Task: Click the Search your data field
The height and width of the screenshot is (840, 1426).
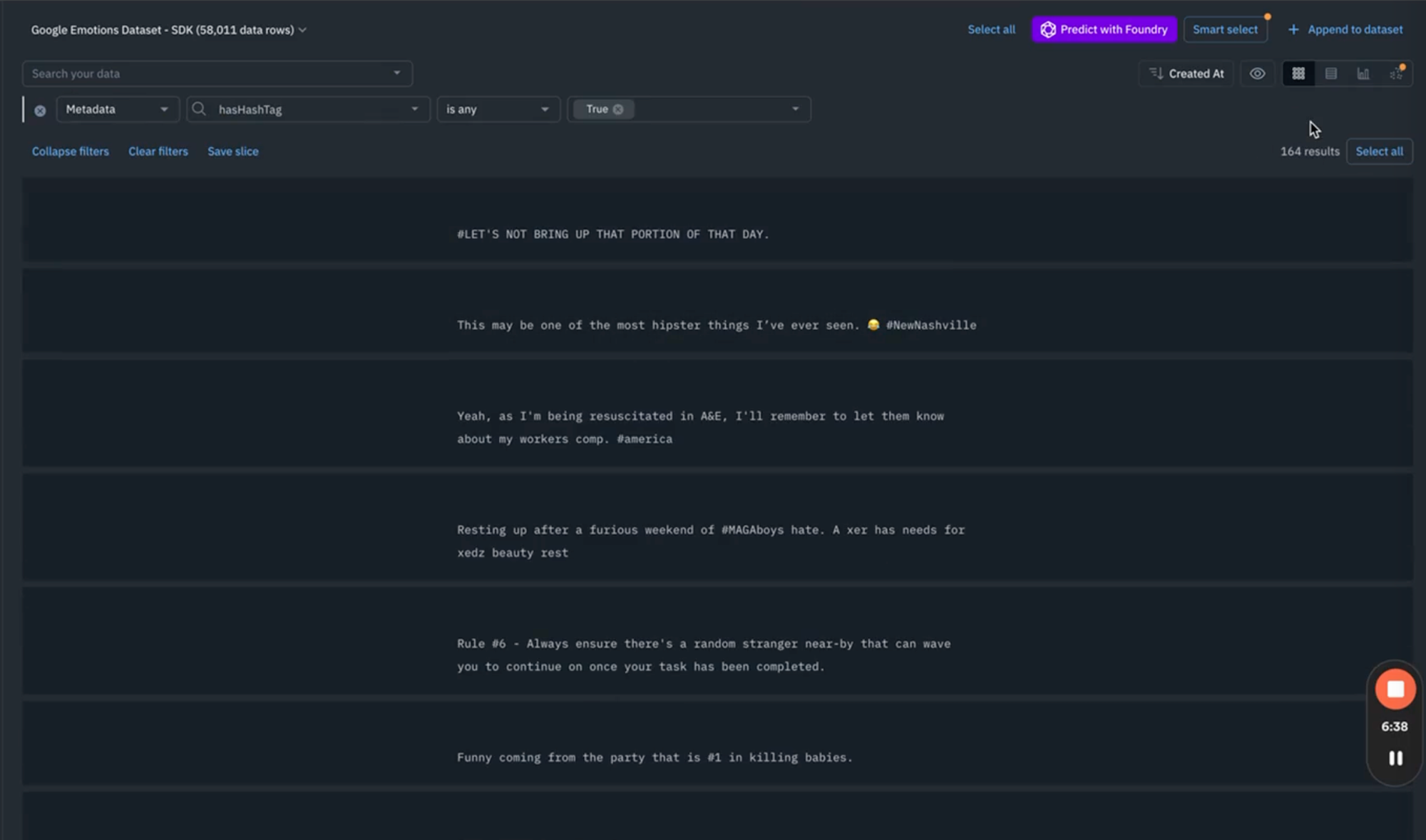Action: click(207, 73)
